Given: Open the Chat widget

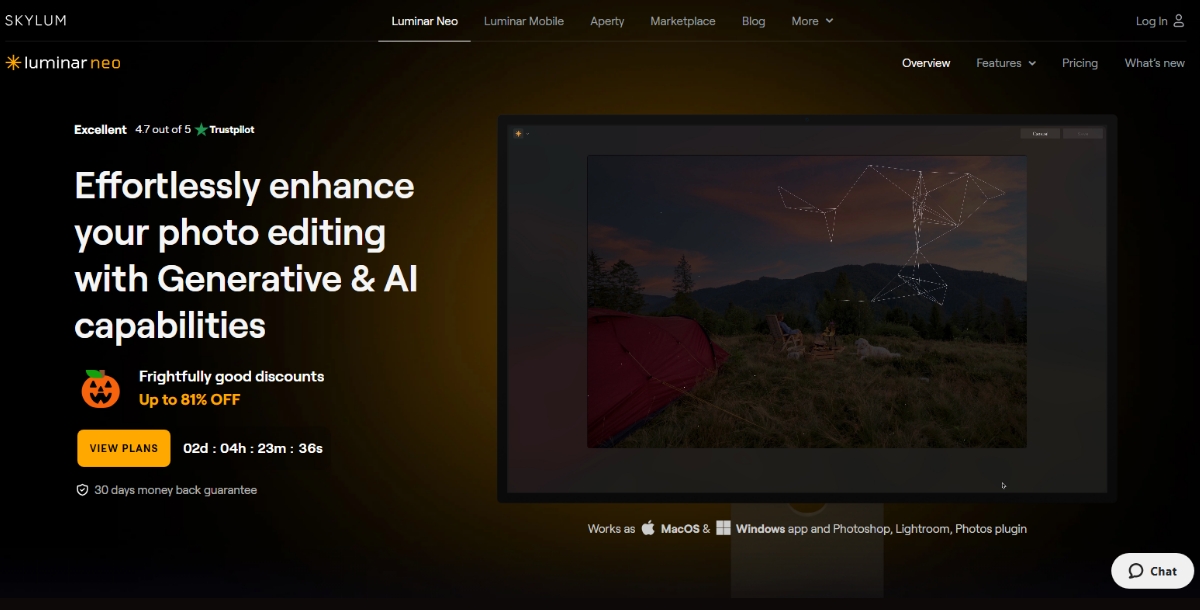Looking at the screenshot, I should click(x=1153, y=571).
